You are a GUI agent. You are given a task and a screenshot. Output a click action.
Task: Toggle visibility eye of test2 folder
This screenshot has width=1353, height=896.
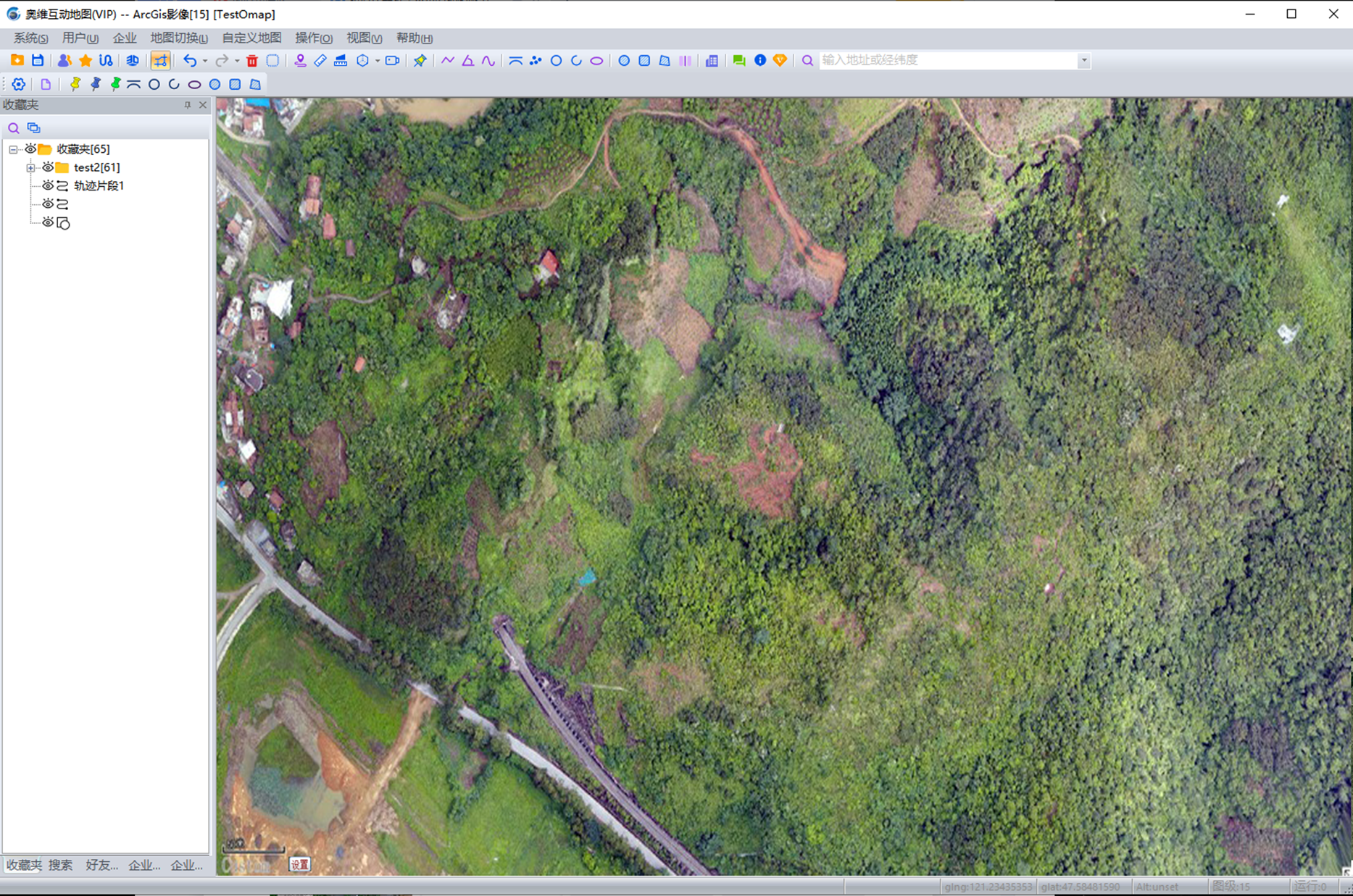tap(48, 167)
